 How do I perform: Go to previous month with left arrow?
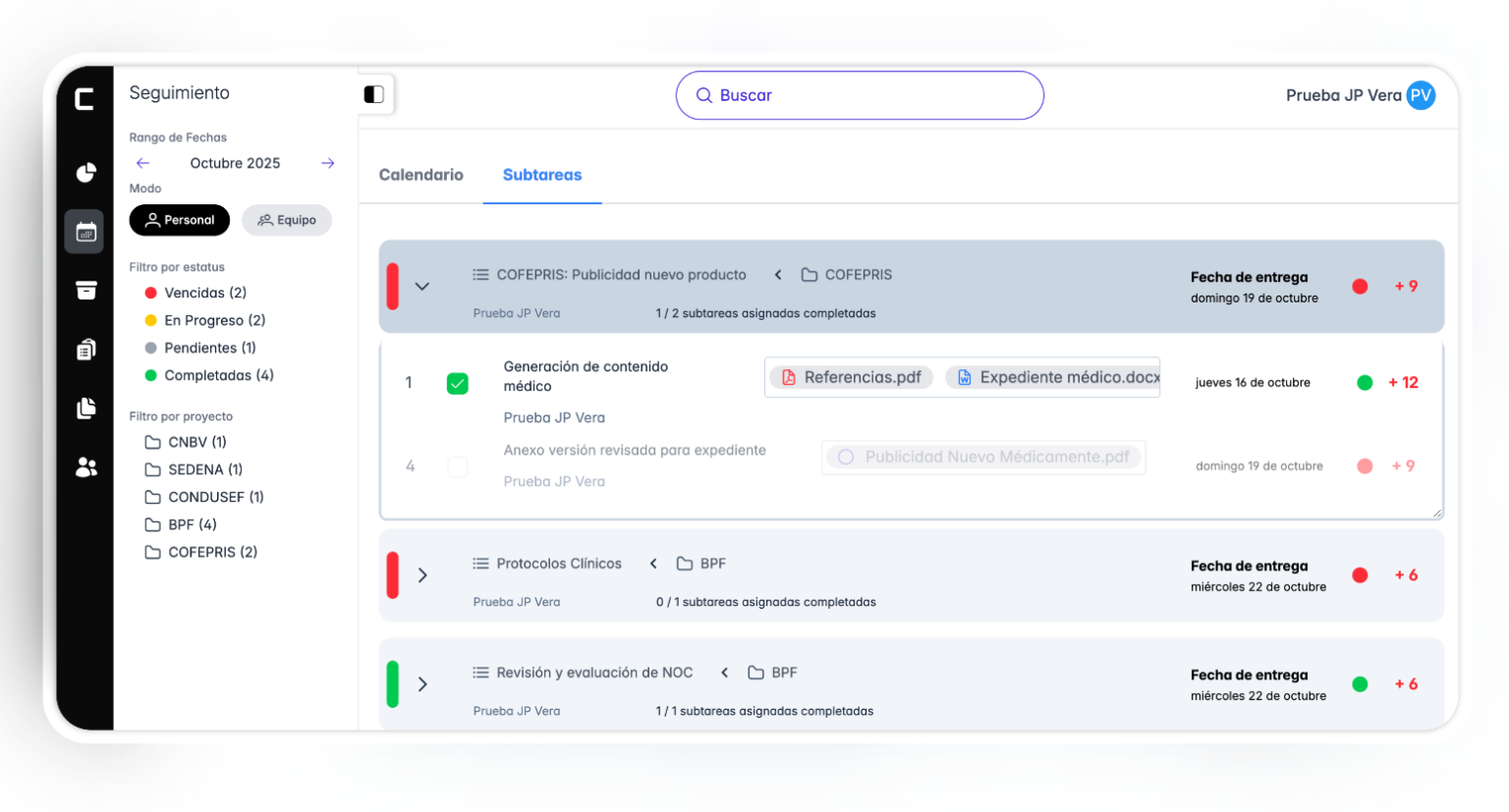pyautogui.click(x=143, y=163)
